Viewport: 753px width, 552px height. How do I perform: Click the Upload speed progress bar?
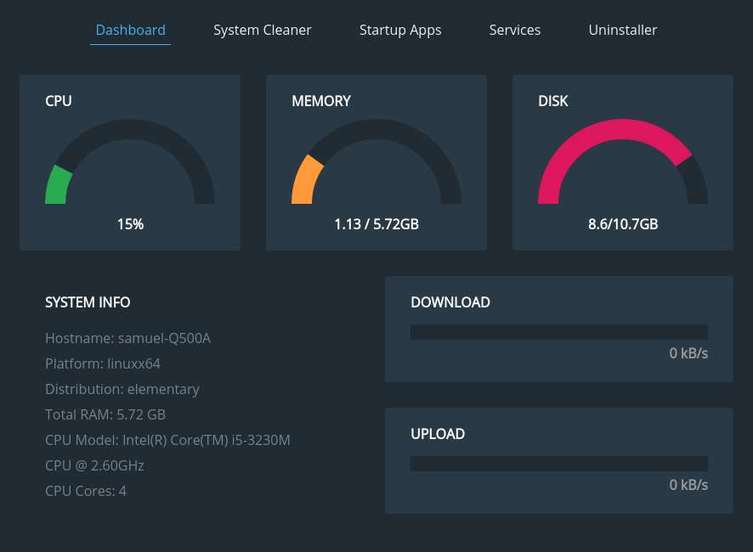(558, 464)
